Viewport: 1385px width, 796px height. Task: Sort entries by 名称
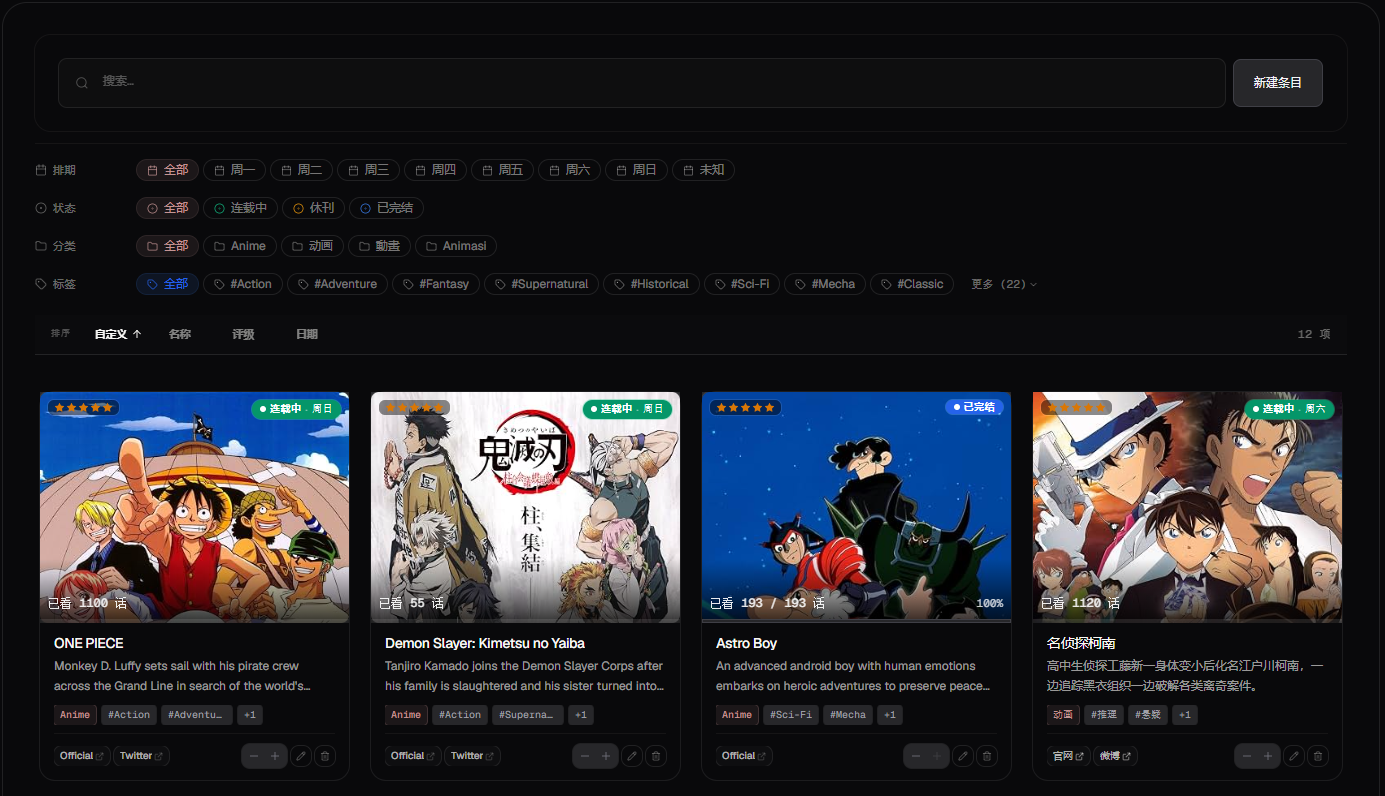[180, 334]
